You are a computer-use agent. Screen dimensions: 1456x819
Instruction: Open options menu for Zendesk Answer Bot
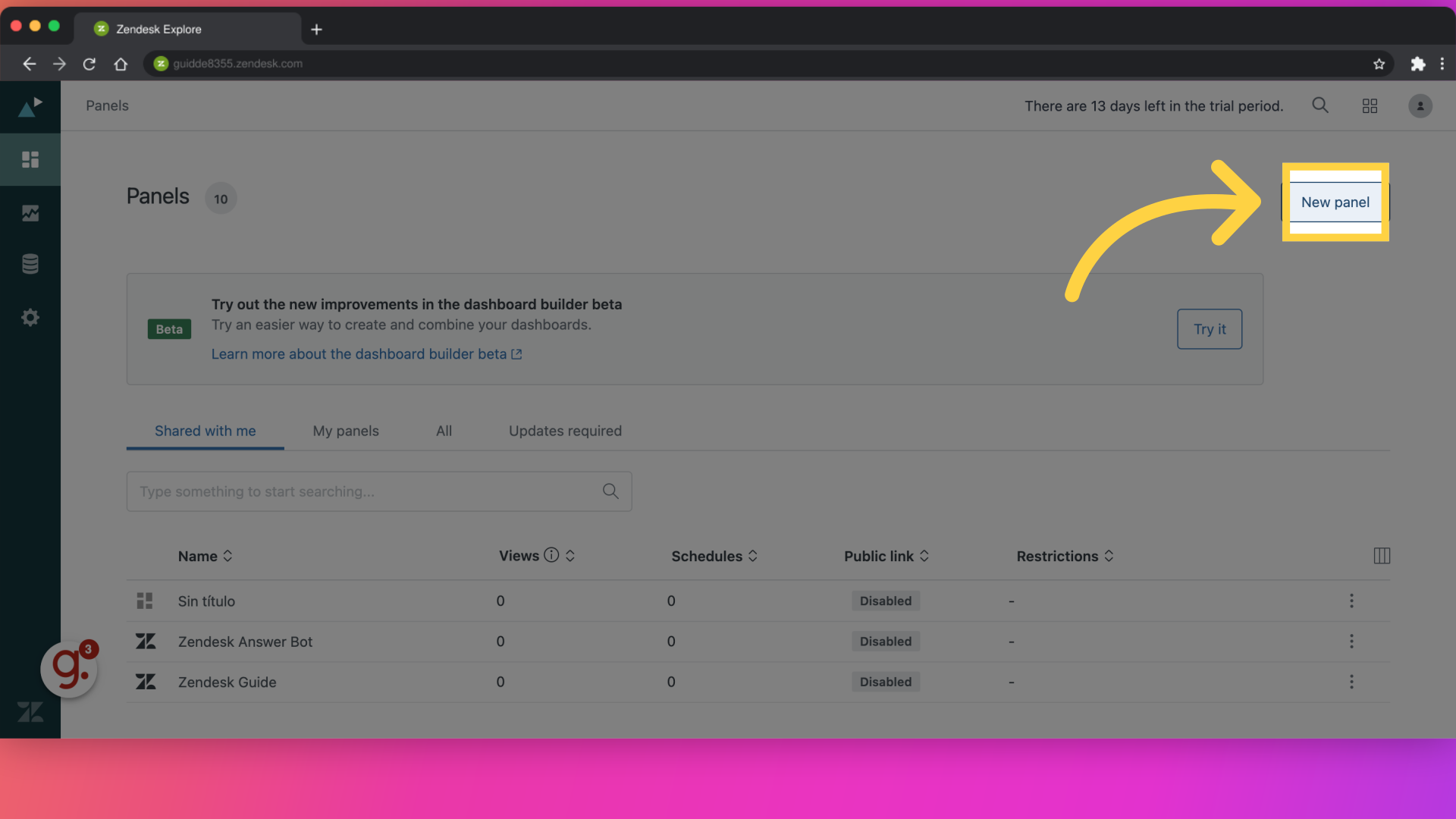(1351, 642)
